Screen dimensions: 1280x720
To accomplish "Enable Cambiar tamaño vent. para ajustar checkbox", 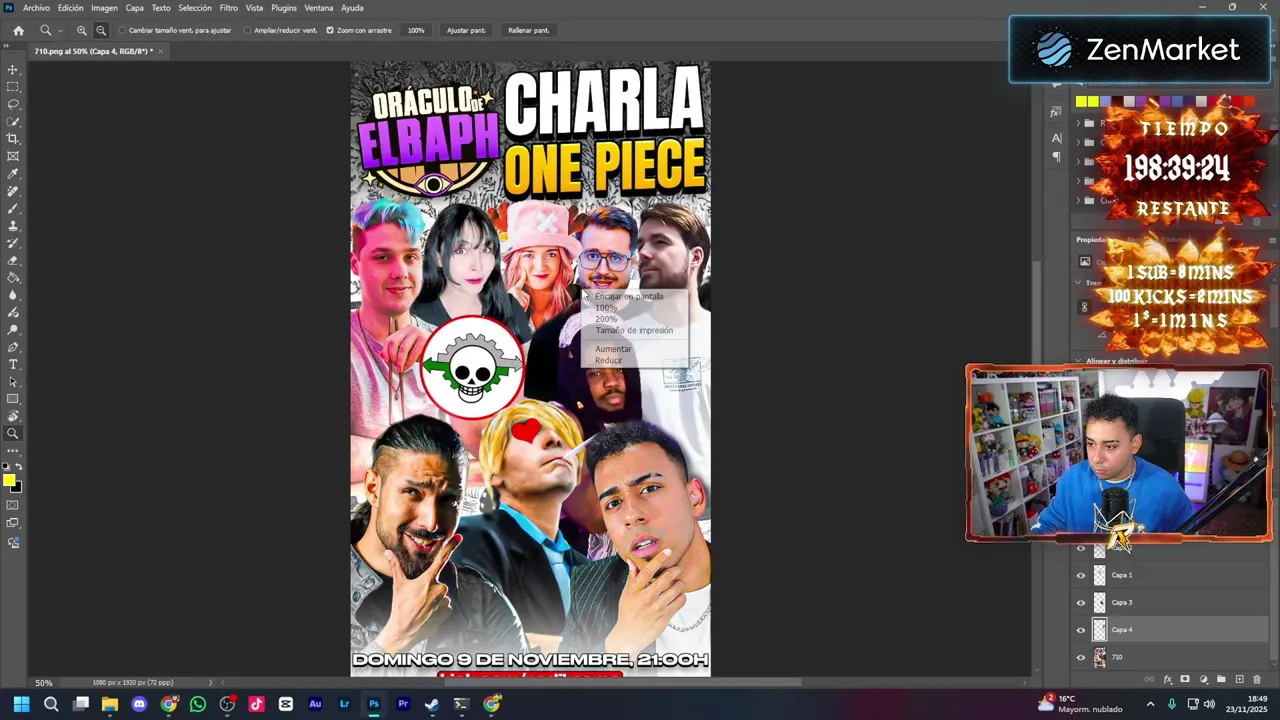I will coord(122,30).
